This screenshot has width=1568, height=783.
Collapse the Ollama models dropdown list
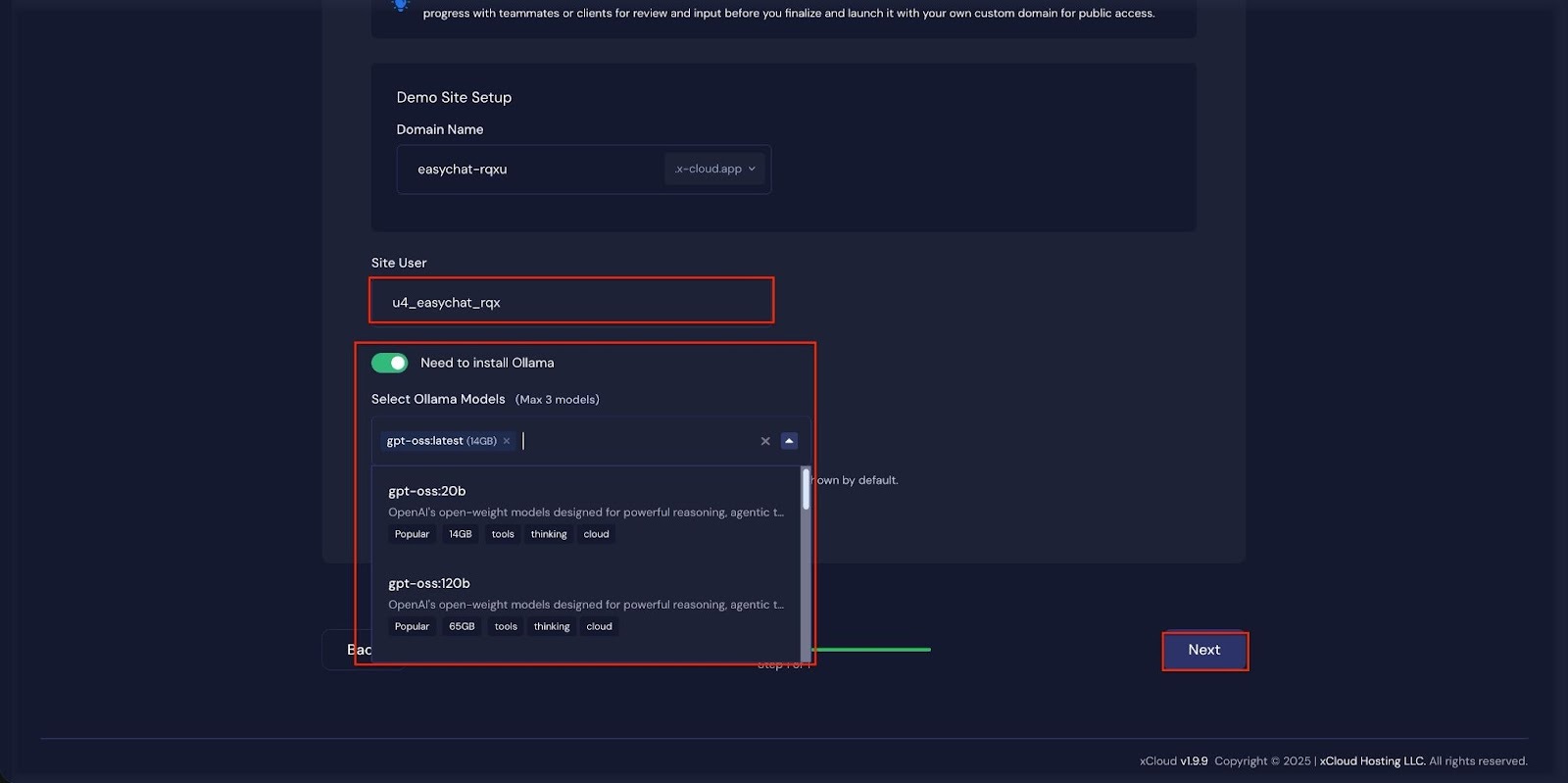pos(789,441)
